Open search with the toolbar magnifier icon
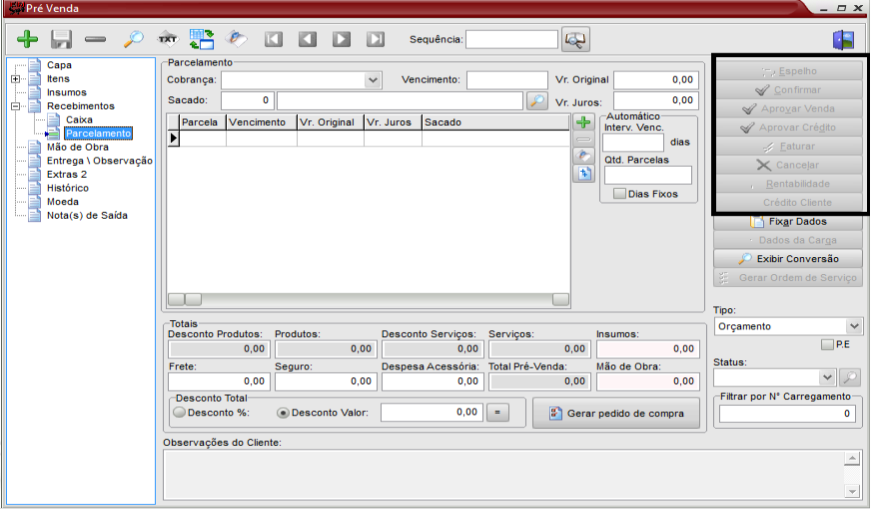Screen dimensions: 874x510 (133, 40)
